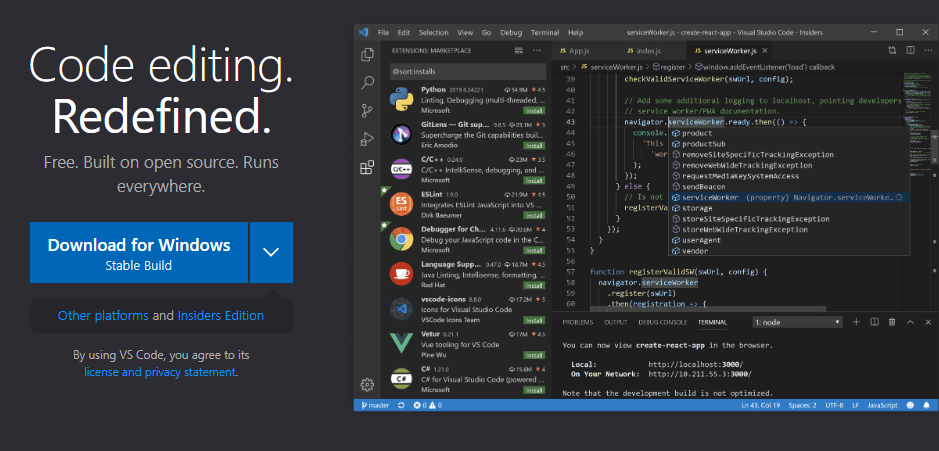Open the Extensions panel more actions ellipsis

[x=537, y=50]
